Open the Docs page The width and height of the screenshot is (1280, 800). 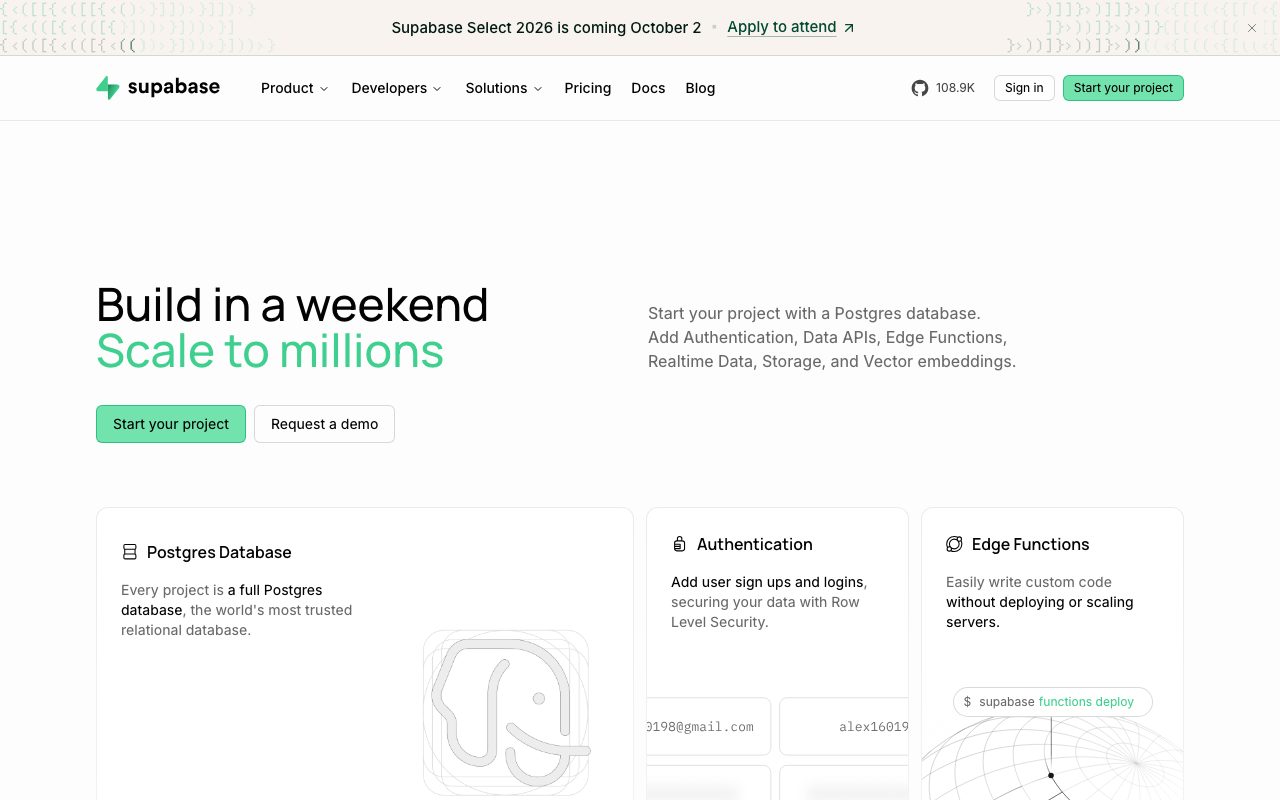click(648, 88)
